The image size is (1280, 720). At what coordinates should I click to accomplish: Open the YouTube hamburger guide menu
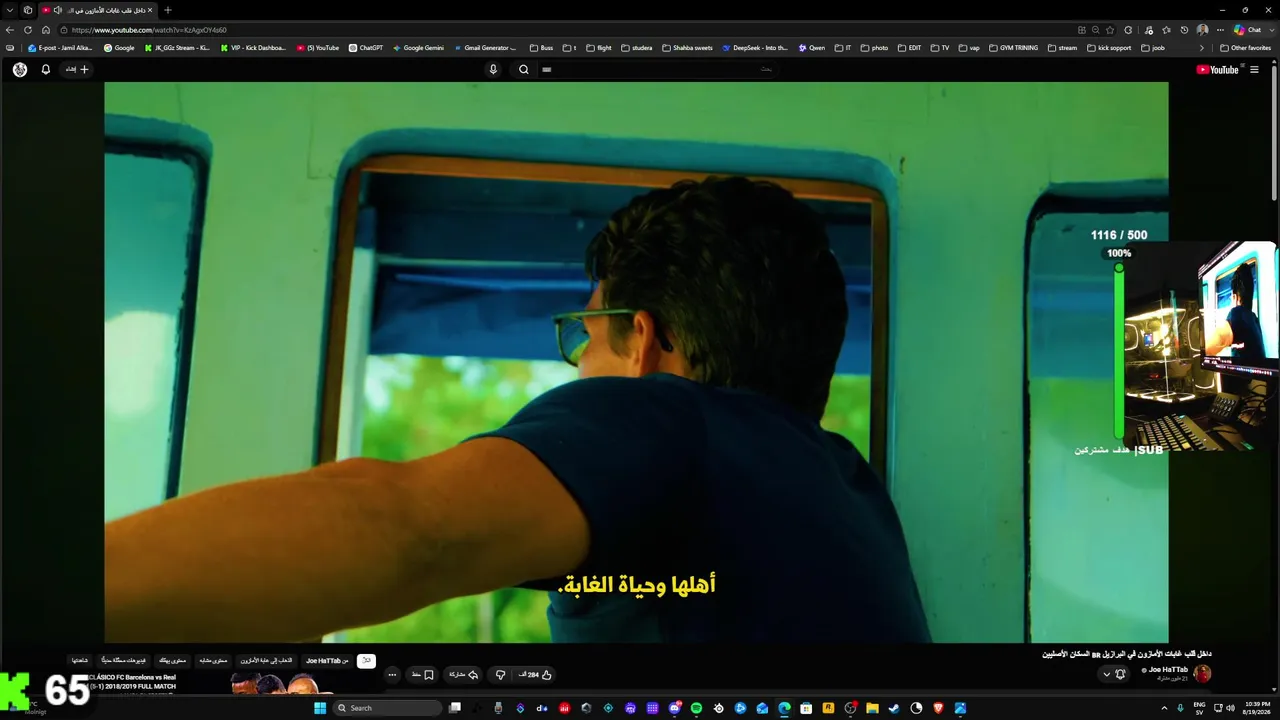1254,70
